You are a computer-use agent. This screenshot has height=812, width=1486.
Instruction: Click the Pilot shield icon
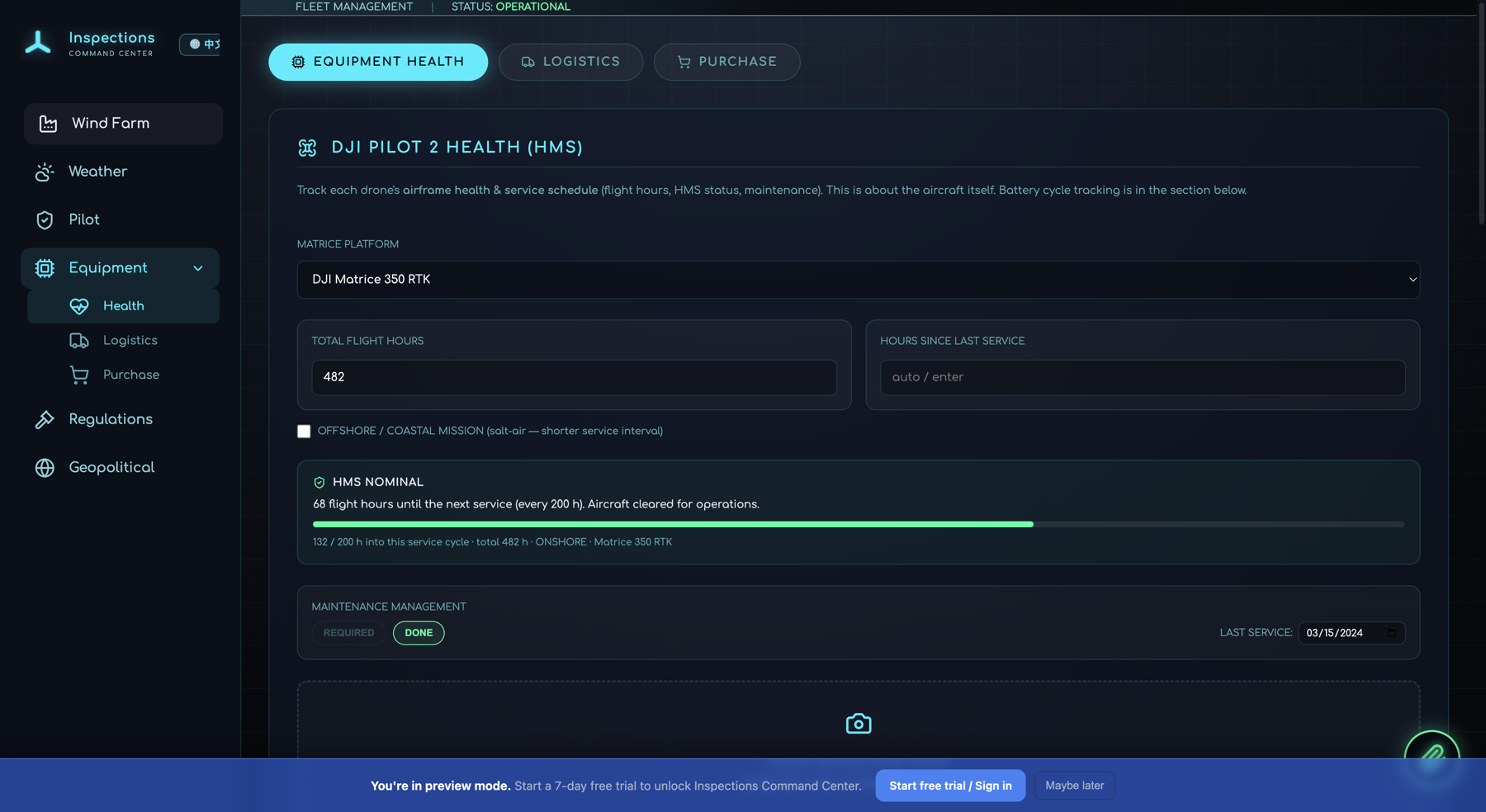click(x=45, y=220)
